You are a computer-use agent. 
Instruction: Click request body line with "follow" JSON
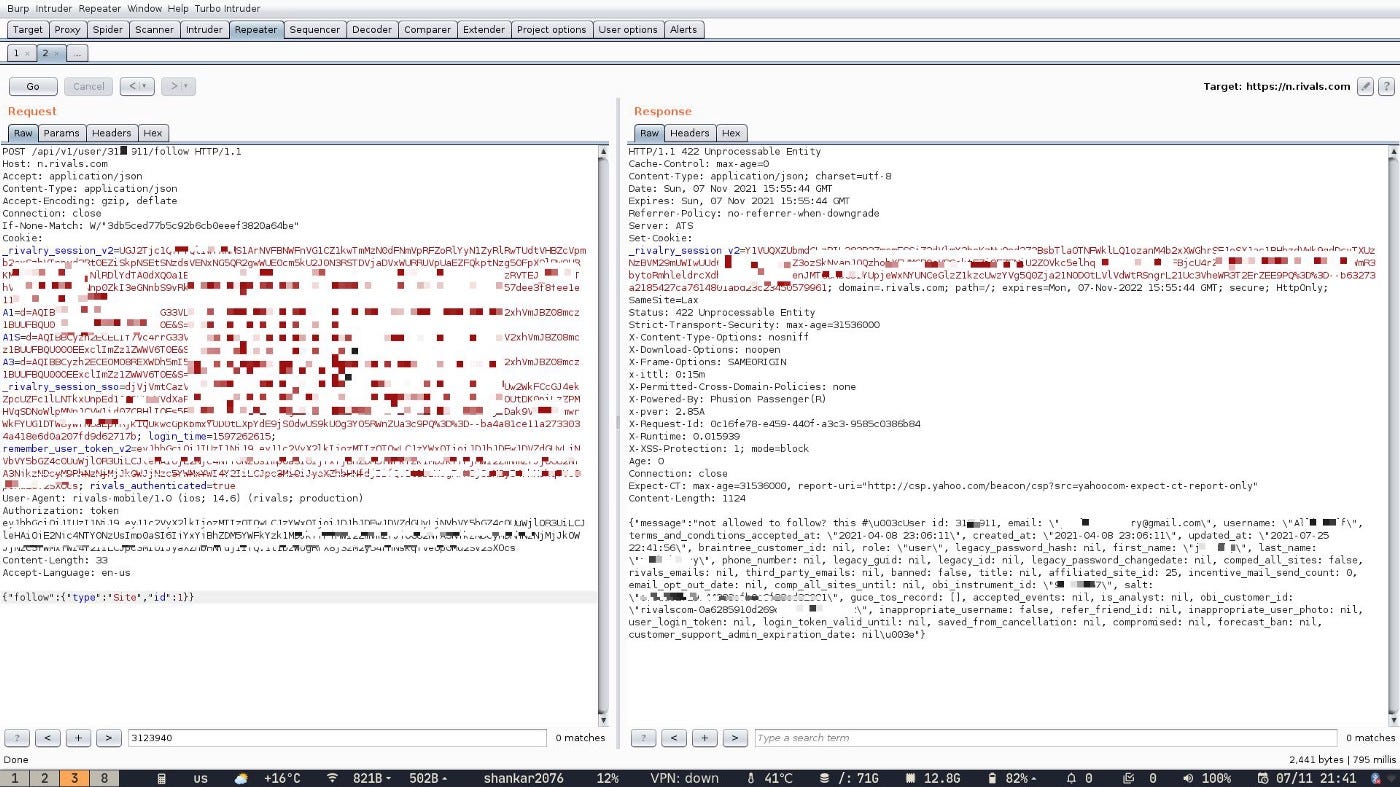click(98, 597)
